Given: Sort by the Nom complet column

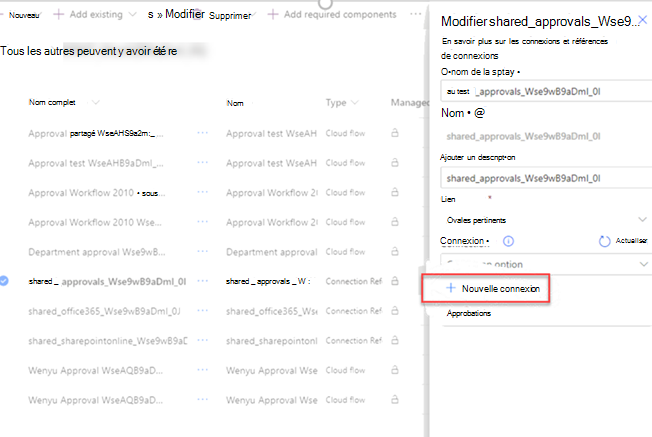Looking at the screenshot, I should (52, 102).
